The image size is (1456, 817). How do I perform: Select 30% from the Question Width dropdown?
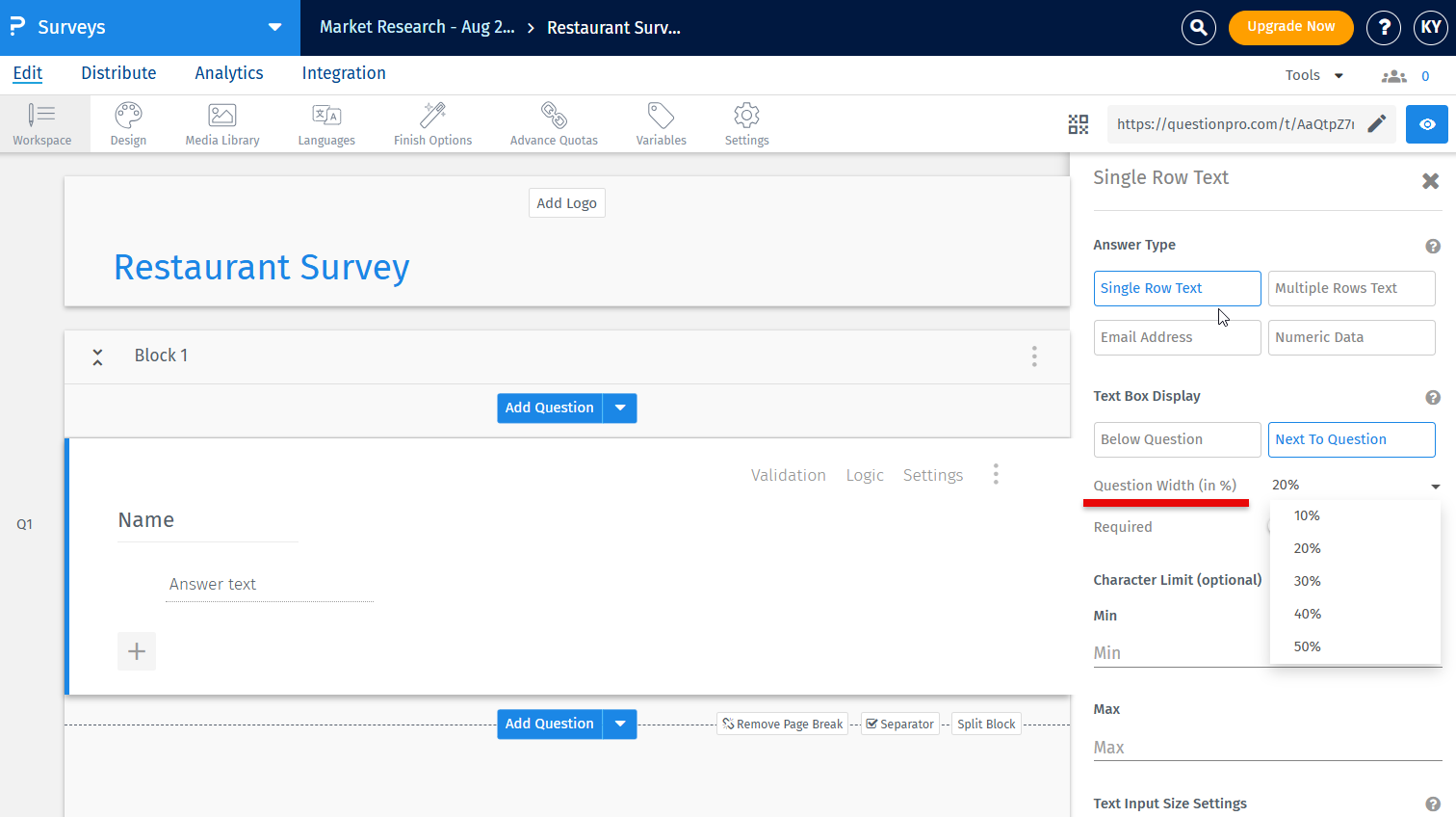[x=1307, y=580]
